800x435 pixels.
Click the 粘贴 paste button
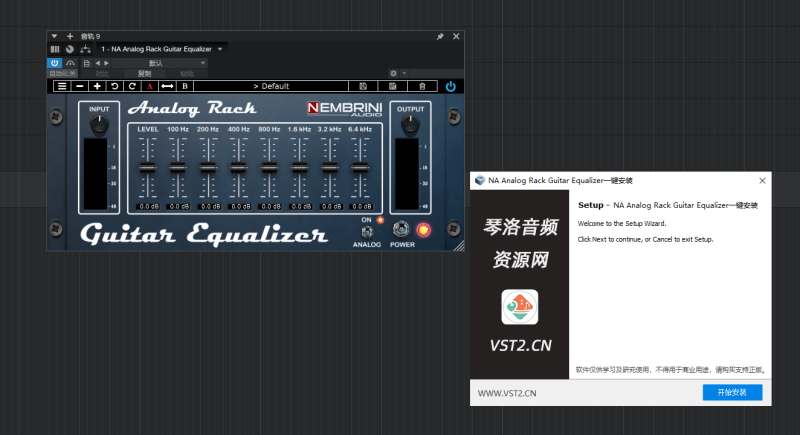click(x=187, y=73)
